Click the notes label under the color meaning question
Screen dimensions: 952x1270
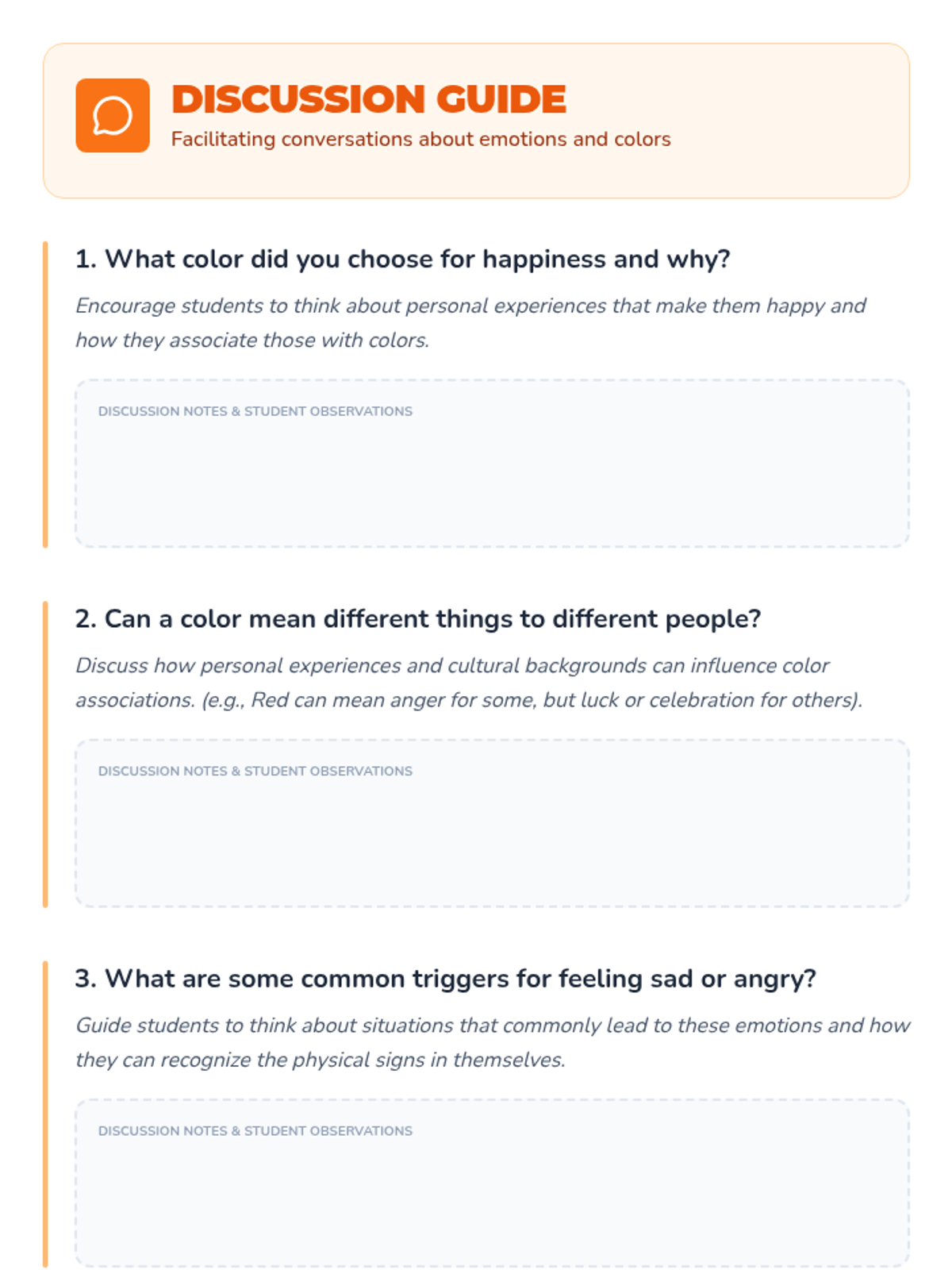point(255,771)
